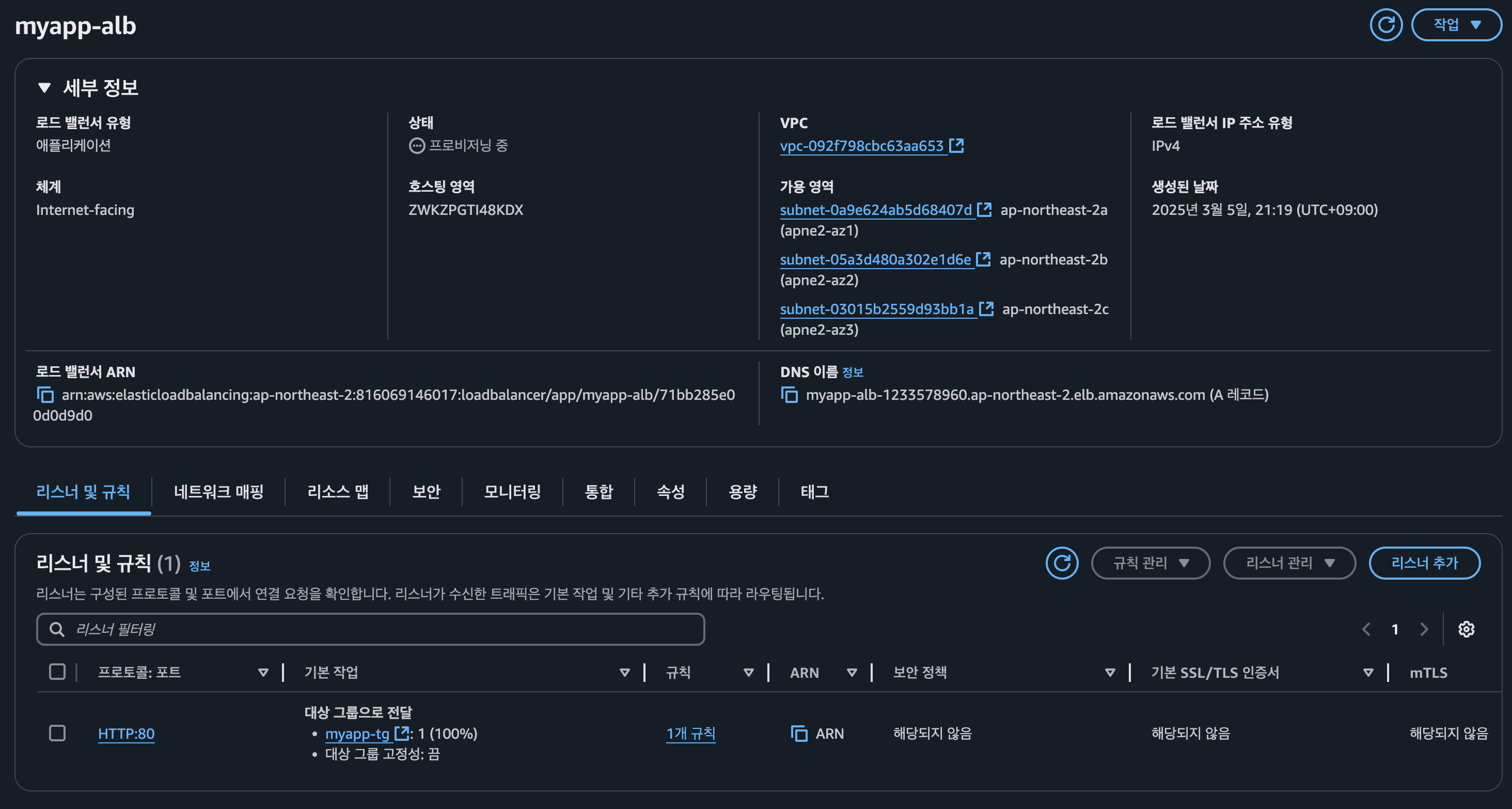
Task: Open listener table preferences gear
Action: [x=1466, y=629]
